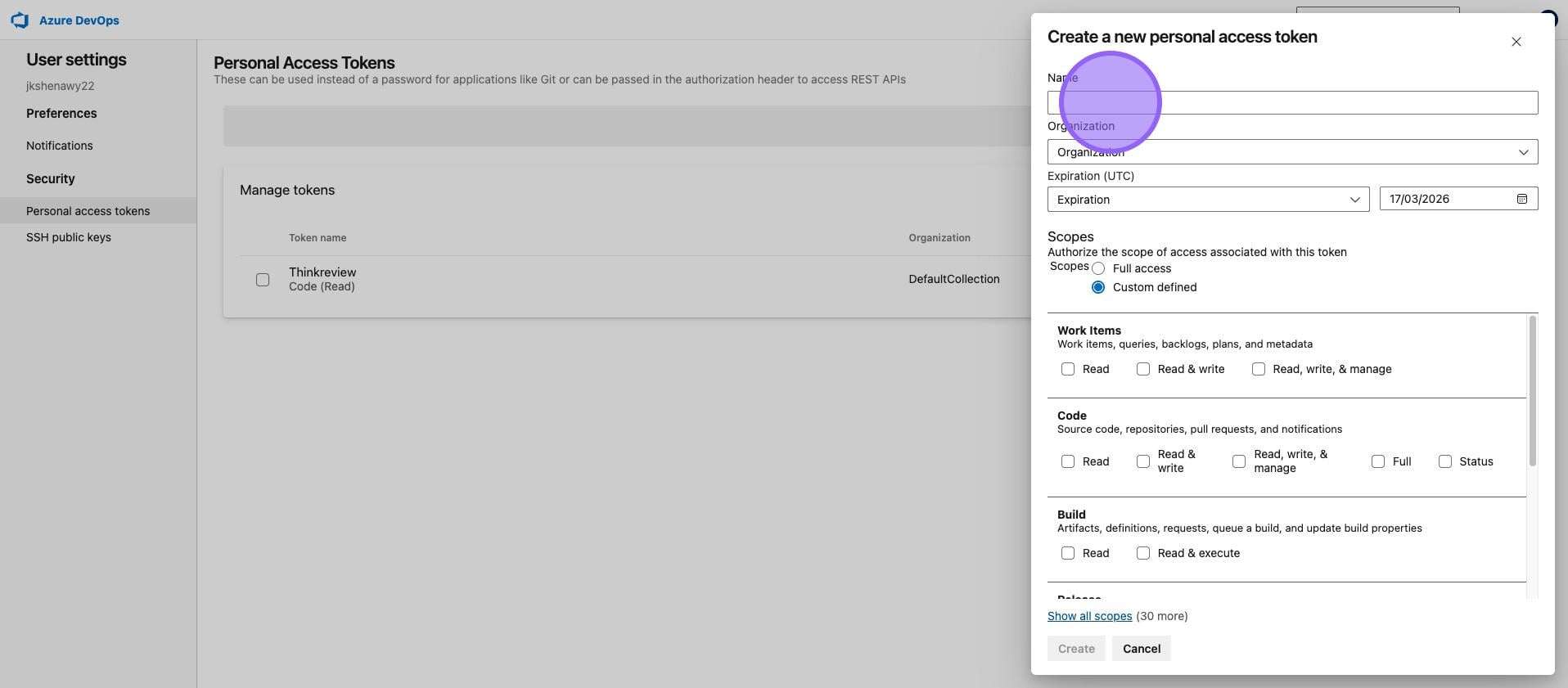Check Work Items Read & write checkbox

(1143, 369)
